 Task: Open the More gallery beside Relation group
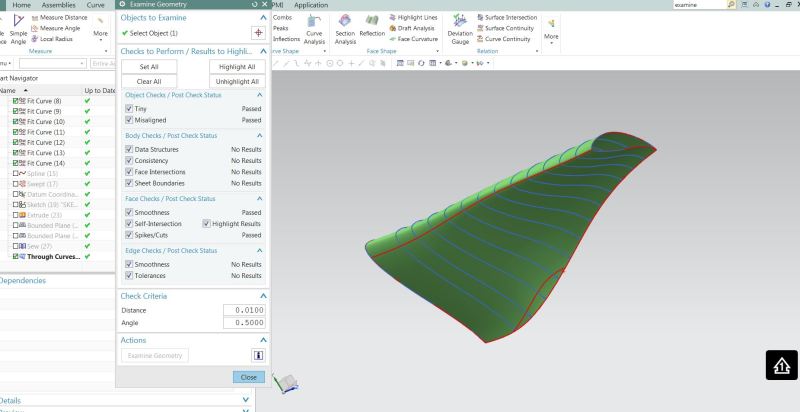click(x=551, y=30)
